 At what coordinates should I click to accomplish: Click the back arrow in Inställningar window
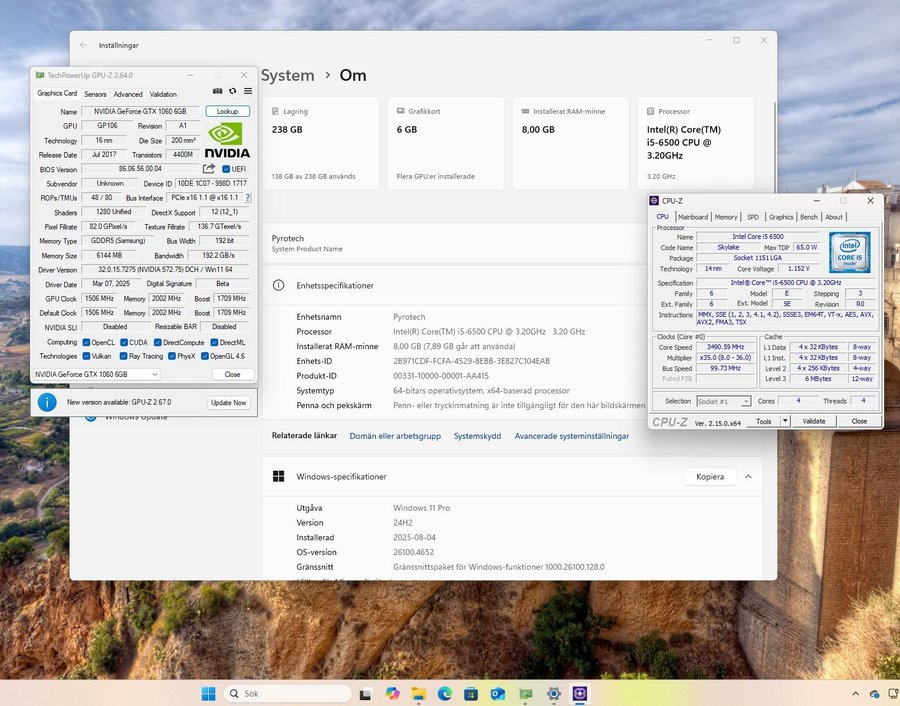pyautogui.click(x=84, y=45)
